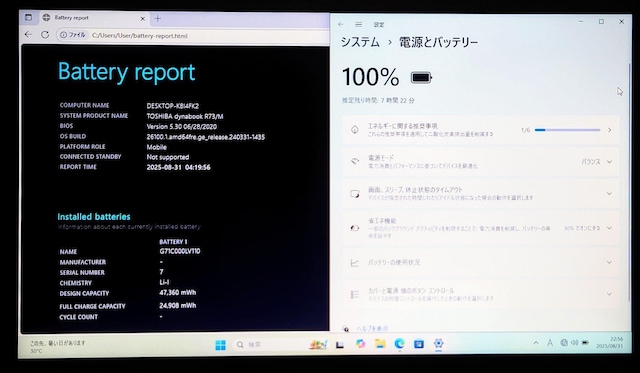Click the screen and sleep icon
640x373 pixels.
click(355, 193)
